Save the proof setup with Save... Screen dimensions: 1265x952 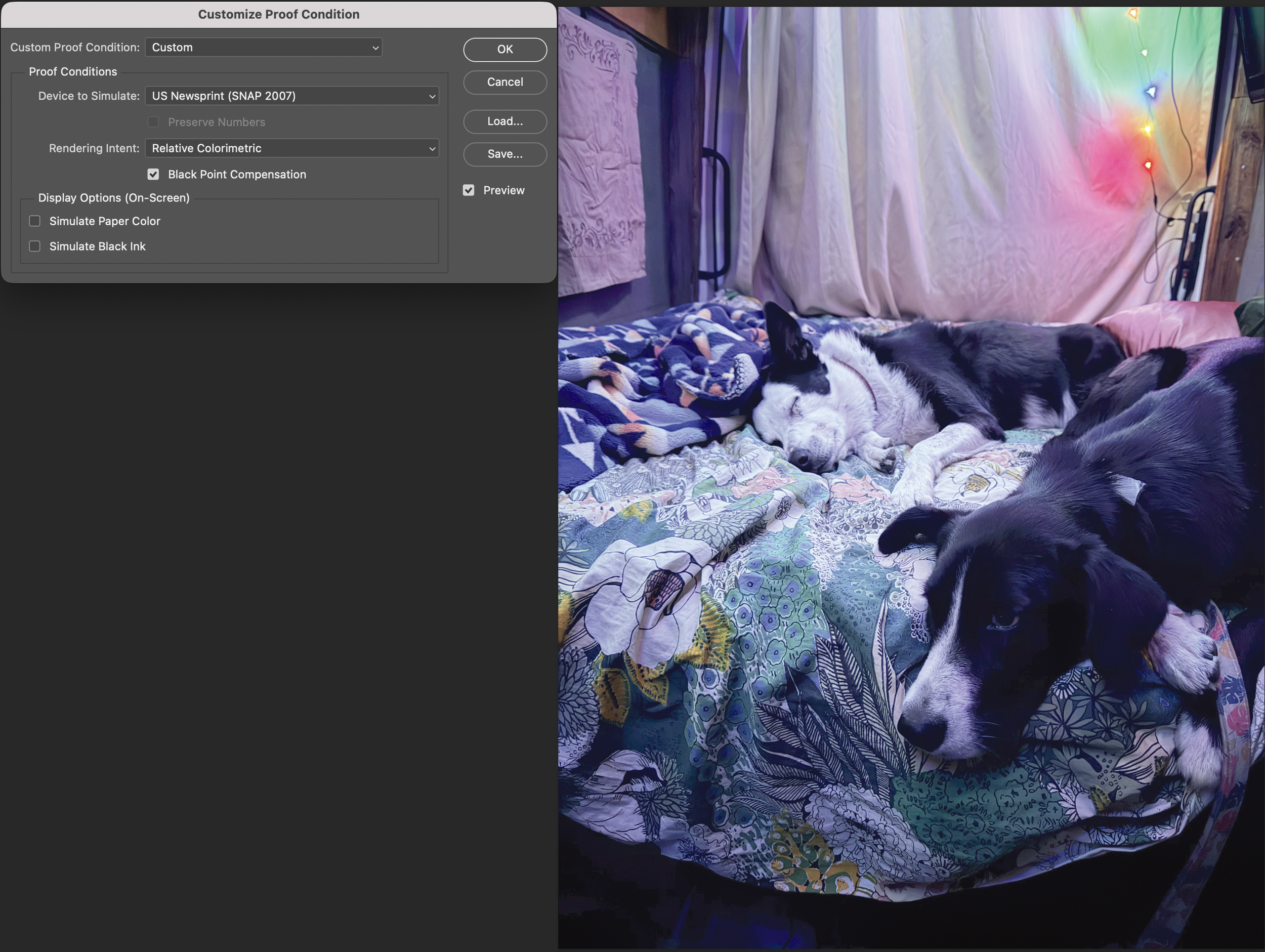(504, 154)
